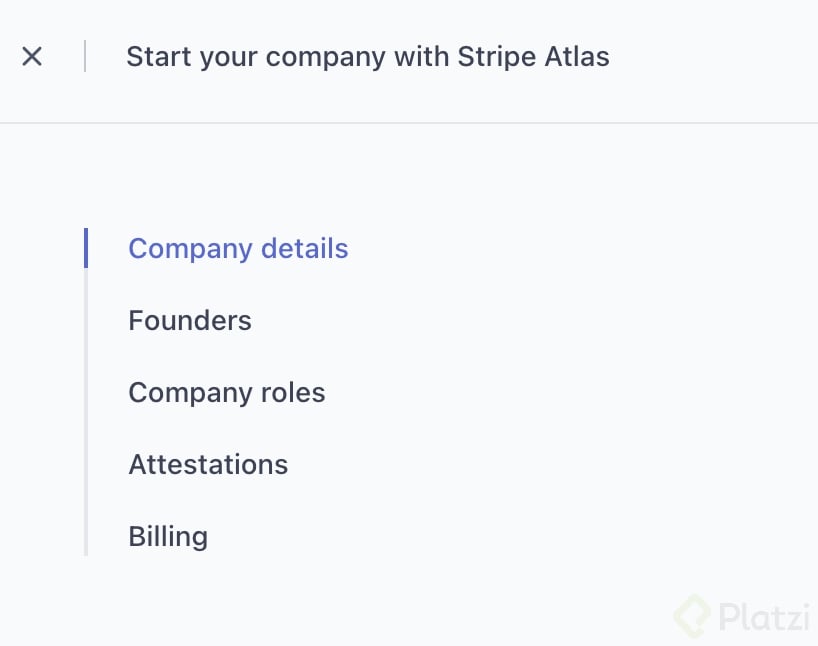The image size is (818, 646).
Task: Click the words Stripe Atlas in header
Action: pyautogui.click(x=533, y=56)
